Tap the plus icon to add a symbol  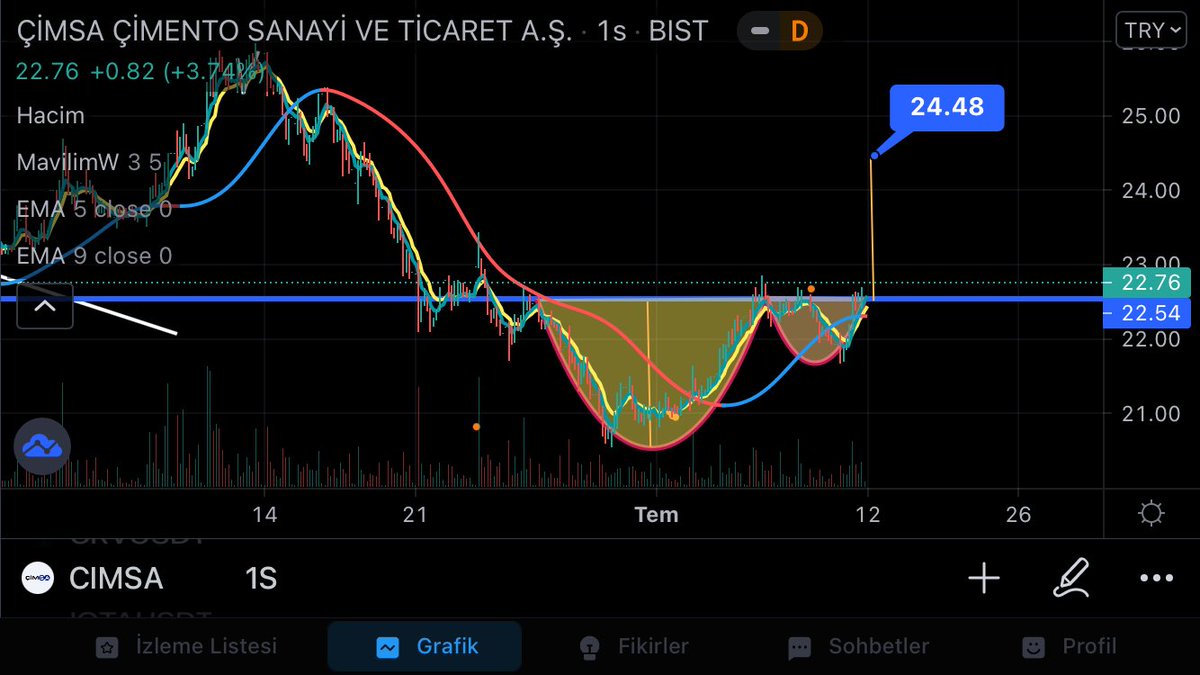[x=984, y=578]
